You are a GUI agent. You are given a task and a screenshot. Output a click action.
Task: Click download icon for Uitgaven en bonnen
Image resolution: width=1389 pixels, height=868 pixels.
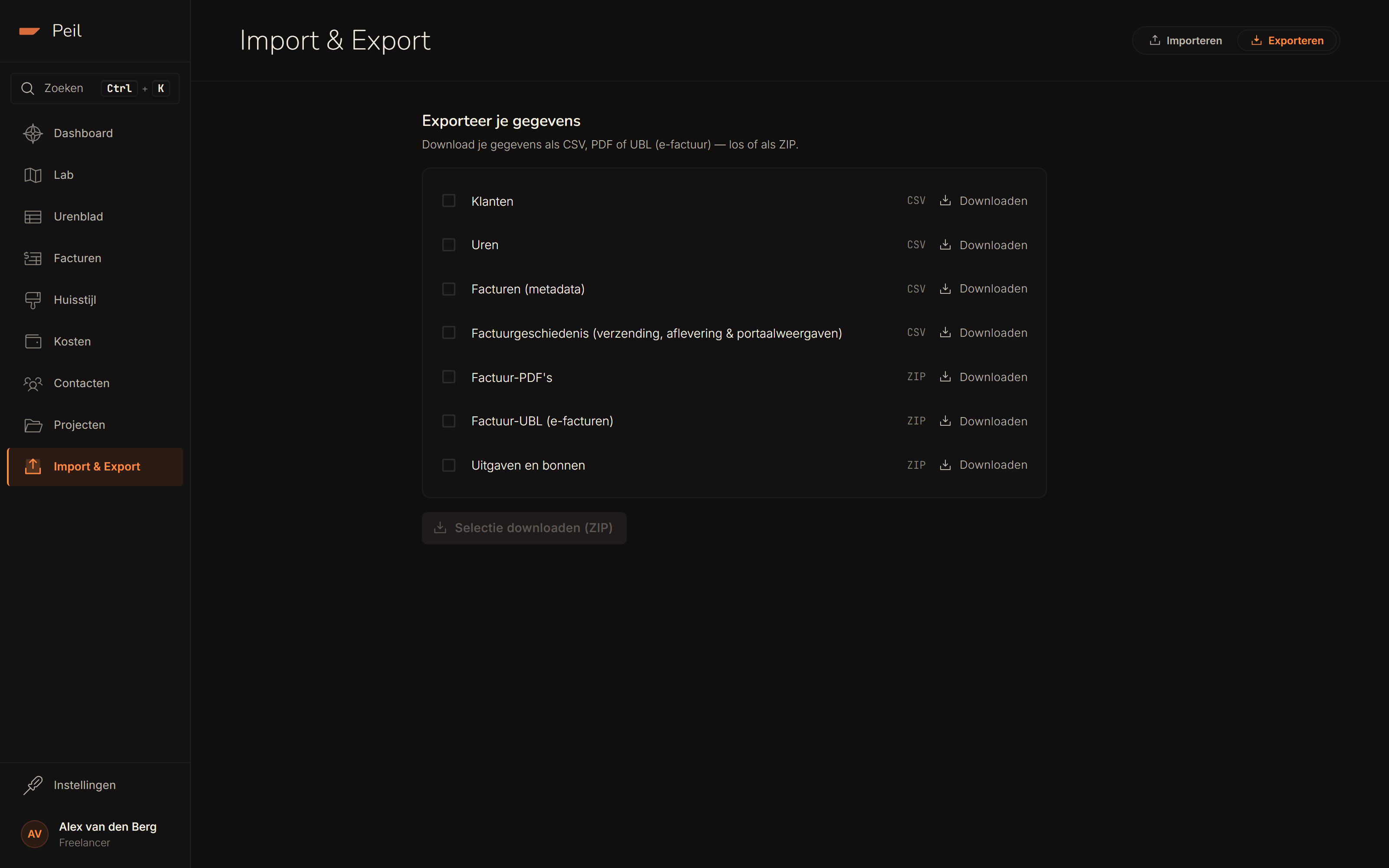(945, 465)
